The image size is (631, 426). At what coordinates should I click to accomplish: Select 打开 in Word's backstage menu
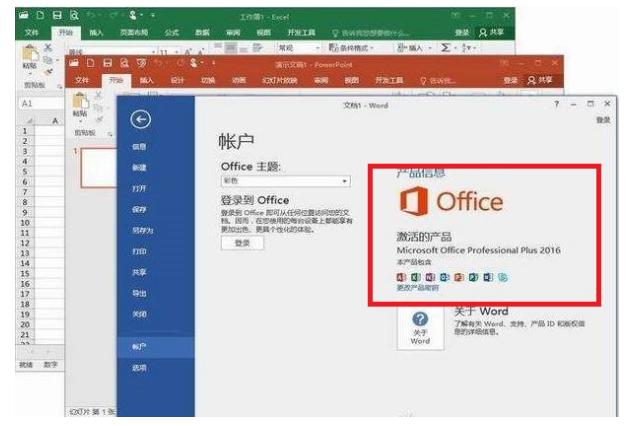point(139,189)
